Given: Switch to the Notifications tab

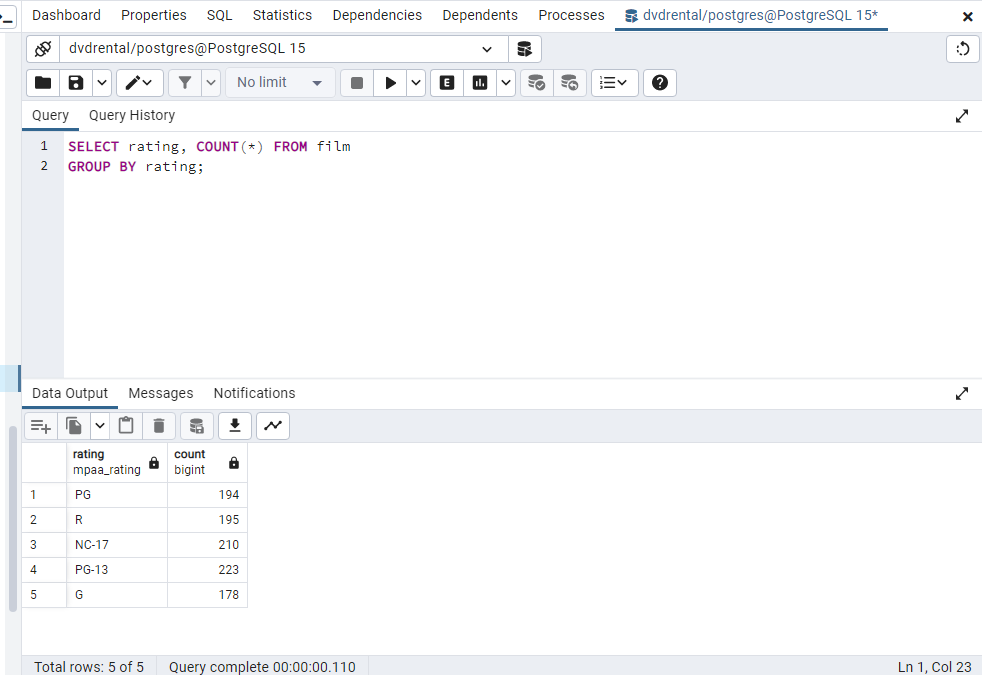Looking at the screenshot, I should click(254, 393).
